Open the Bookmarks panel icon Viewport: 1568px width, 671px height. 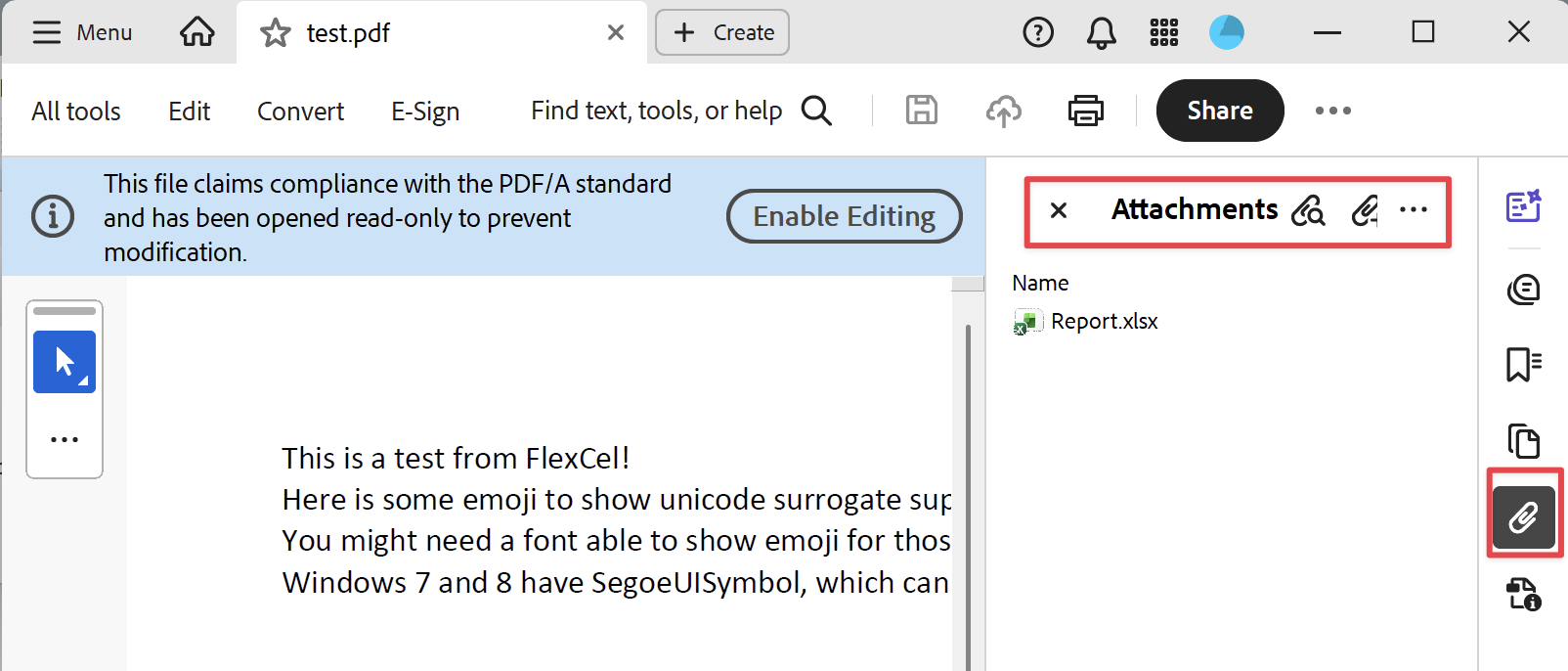(x=1523, y=365)
